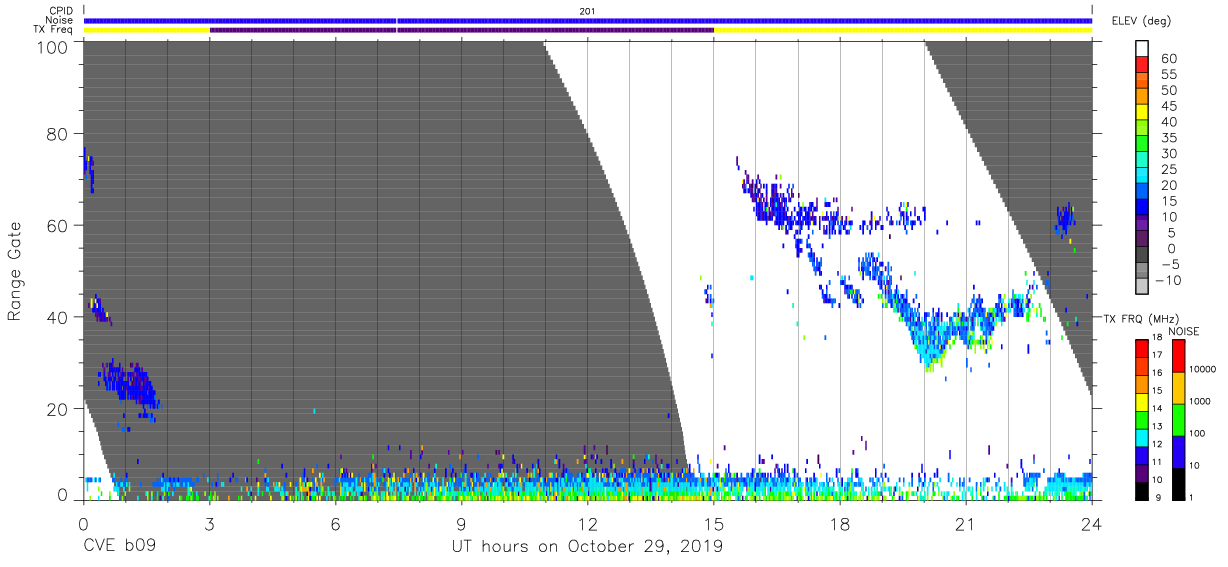Click the Noise row label
Screen dimensions: 1228x567
(59, 20)
